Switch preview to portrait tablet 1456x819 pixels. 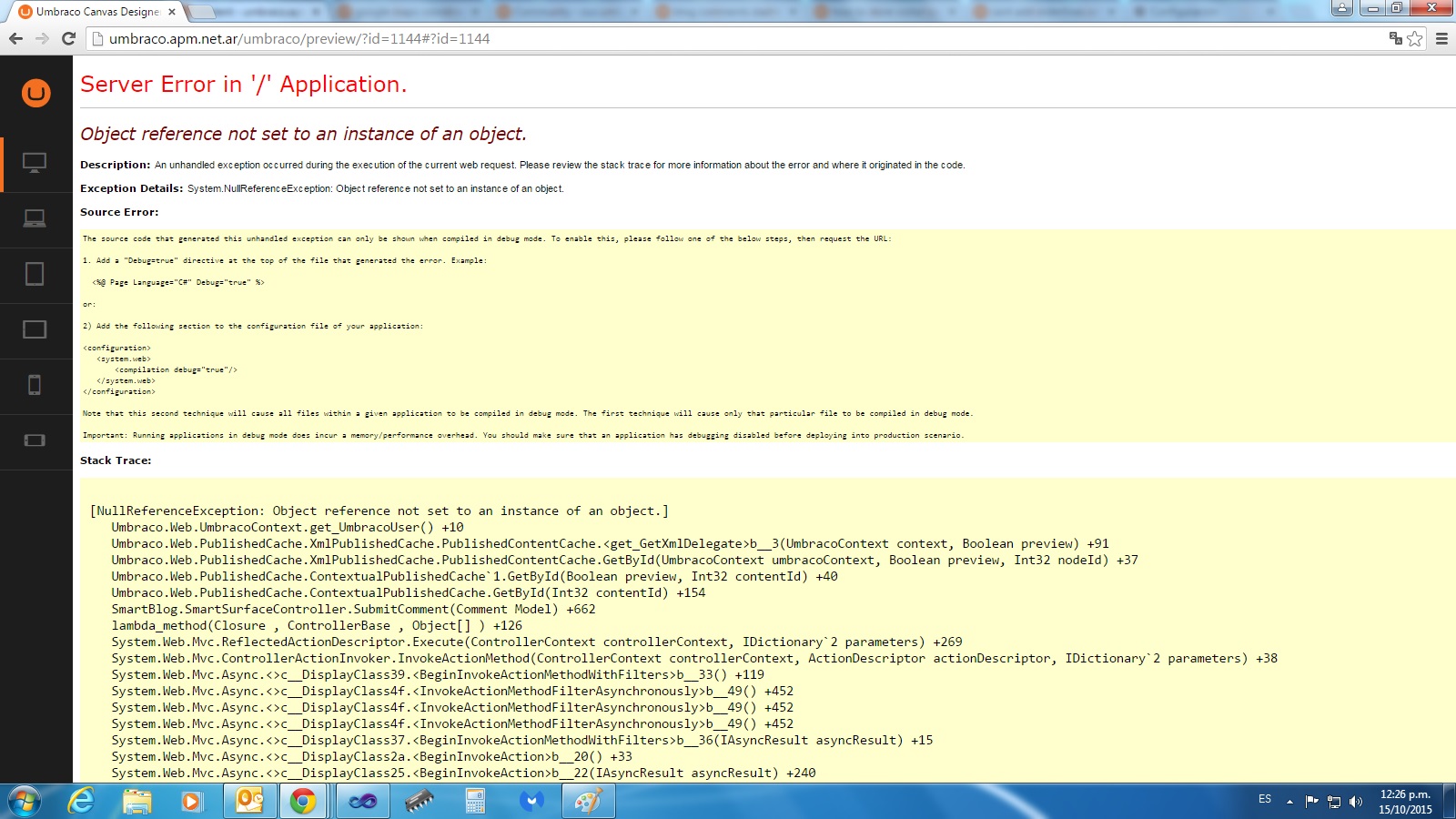coord(35,274)
